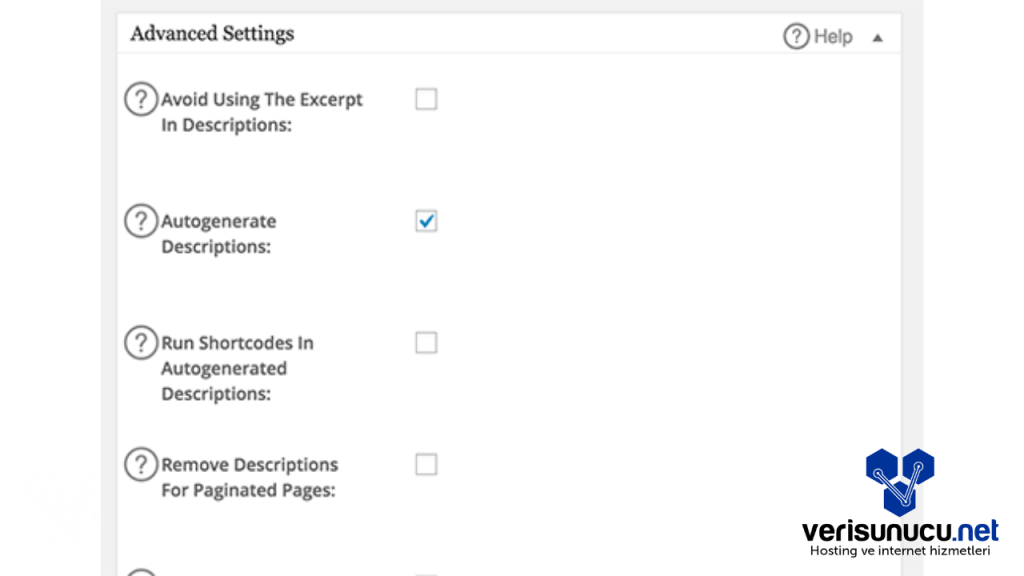Open help for Avoid Using The Excerpt

(141, 99)
